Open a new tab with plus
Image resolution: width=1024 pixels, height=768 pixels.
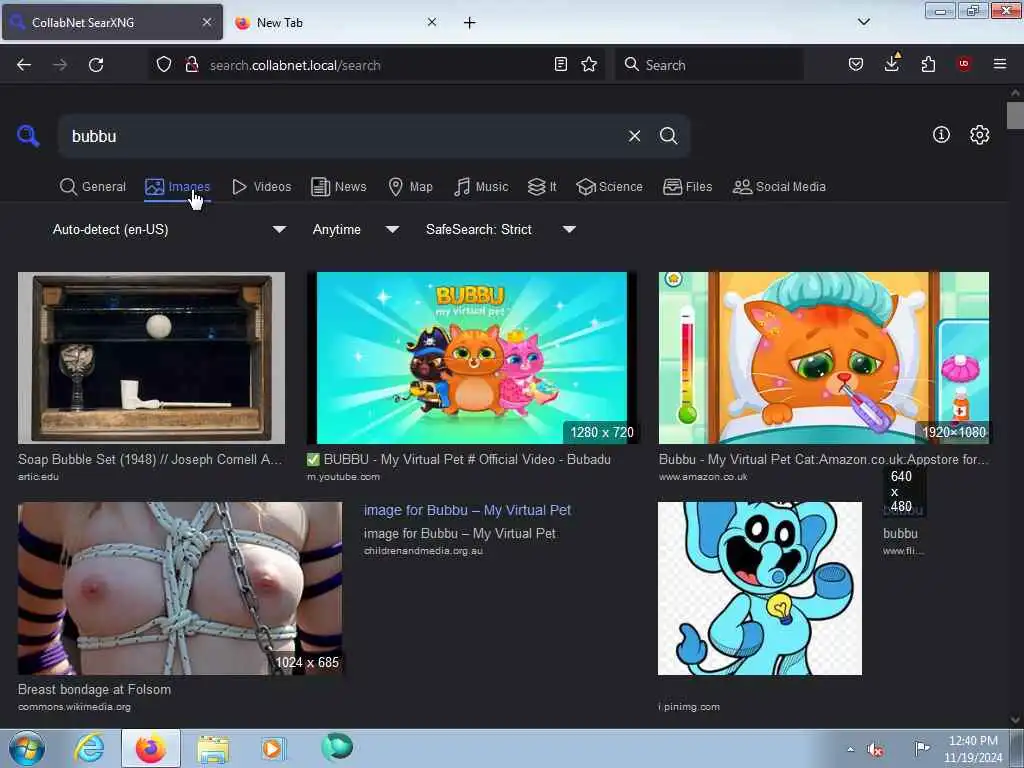469,23
